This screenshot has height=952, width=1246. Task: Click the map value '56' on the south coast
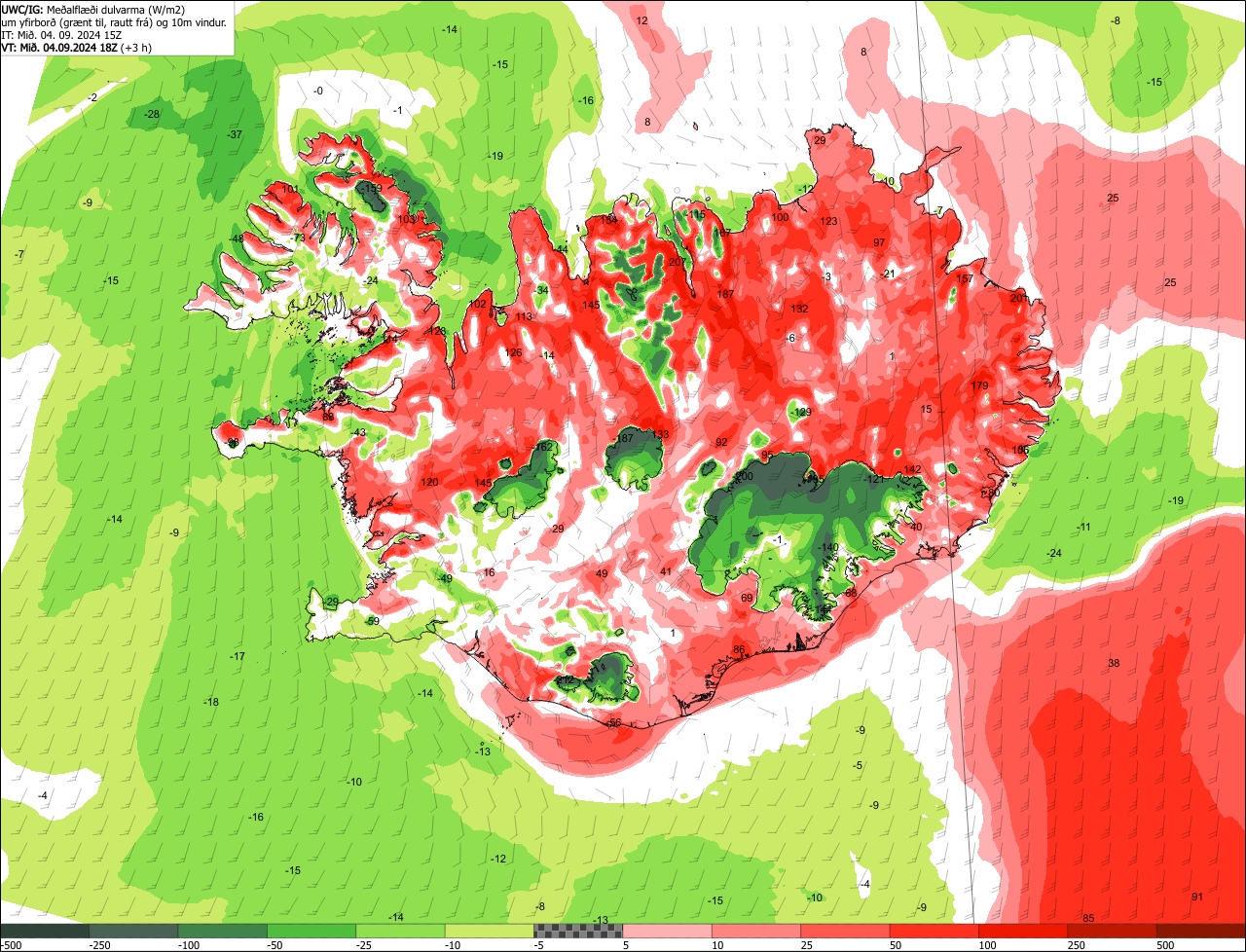(614, 722)
